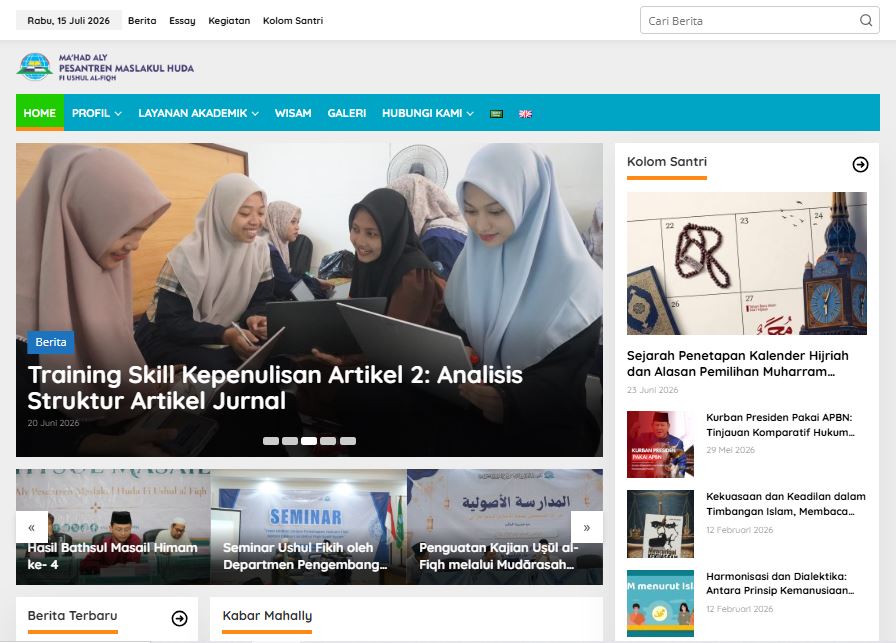Go to previous carousel item arrow
This screenshot has width=896, height=643.
coord(32,528)
